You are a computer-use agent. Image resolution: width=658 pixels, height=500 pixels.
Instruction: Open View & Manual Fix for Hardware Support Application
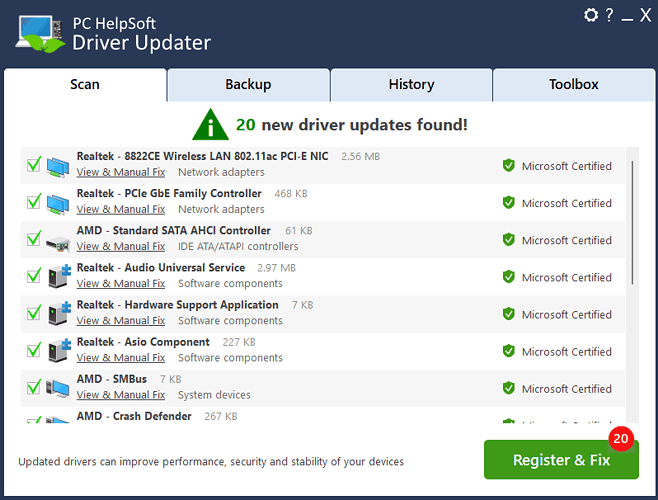click(x=121, y=321)
